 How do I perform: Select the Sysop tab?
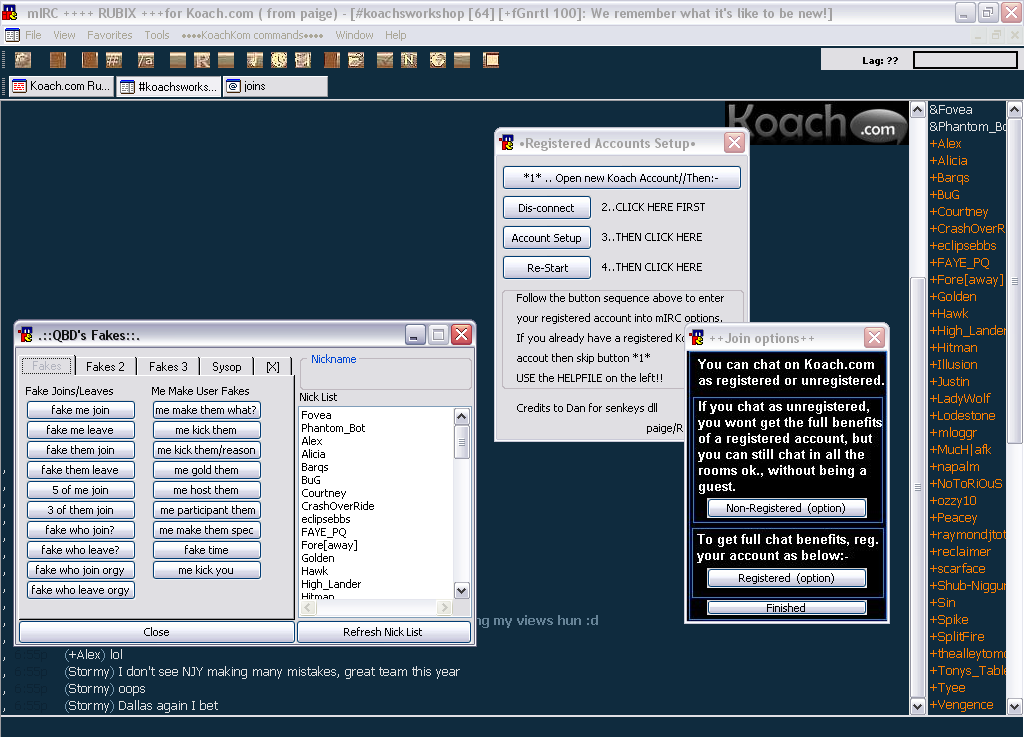[x=227, y=367]
